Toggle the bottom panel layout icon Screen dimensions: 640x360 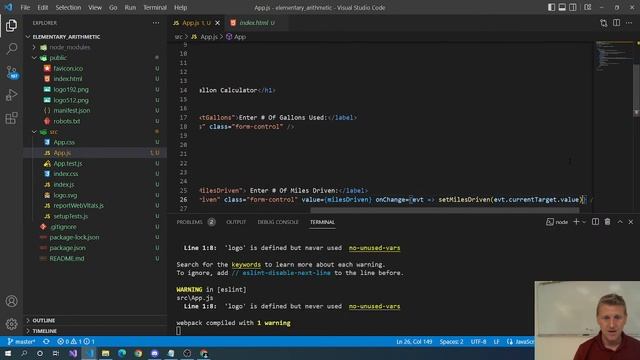coord(562,7)
